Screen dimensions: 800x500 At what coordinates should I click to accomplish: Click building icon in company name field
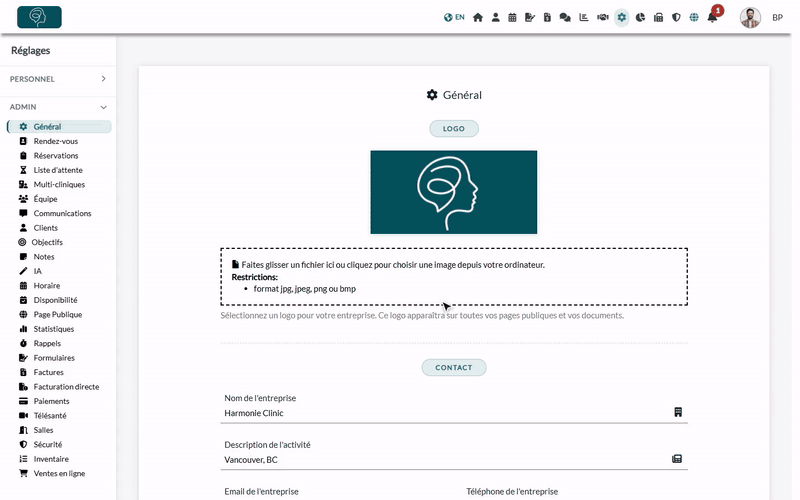[x=678, y=412]
